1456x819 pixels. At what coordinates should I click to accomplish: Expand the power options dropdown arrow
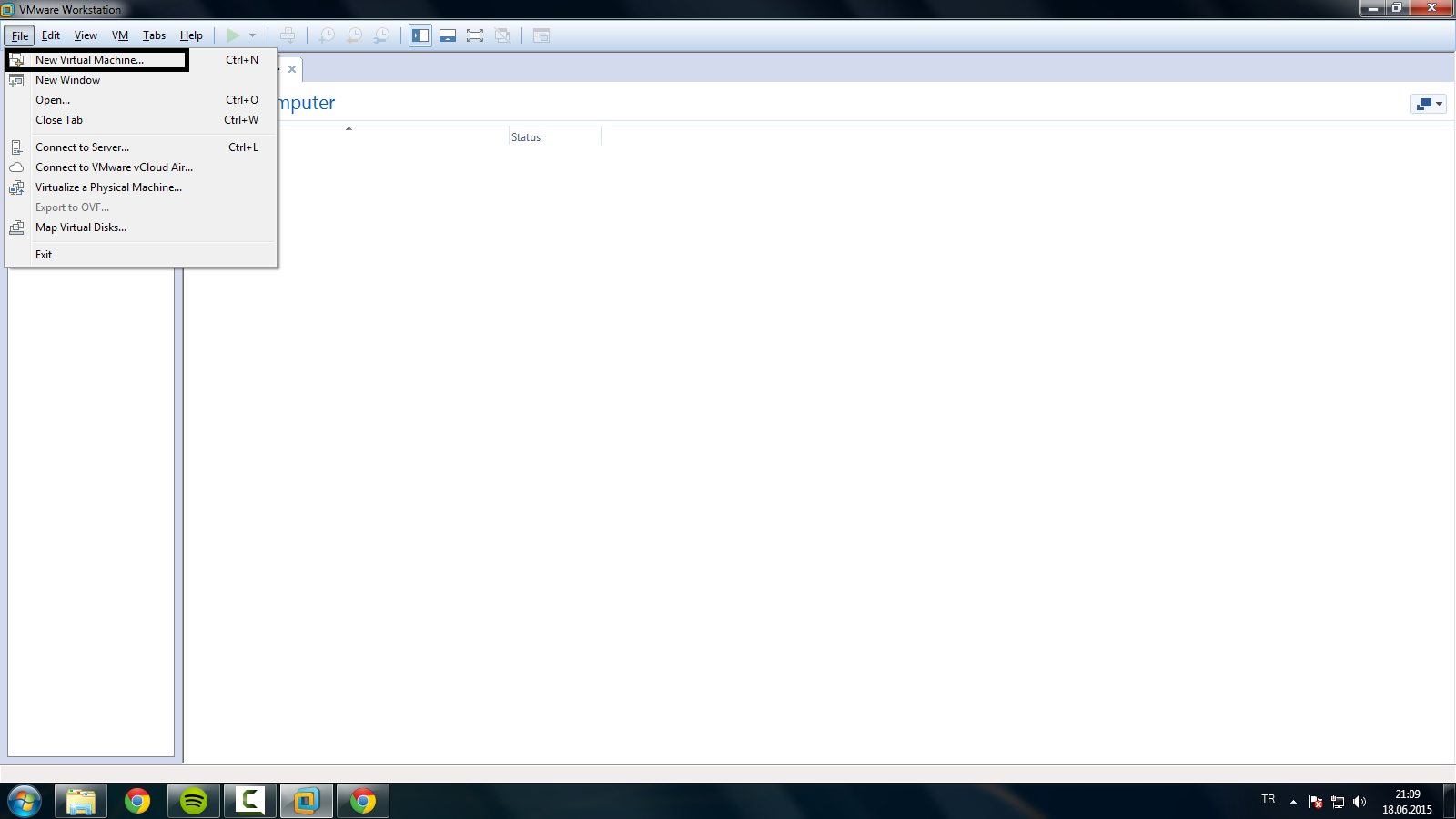pos(252,35)
